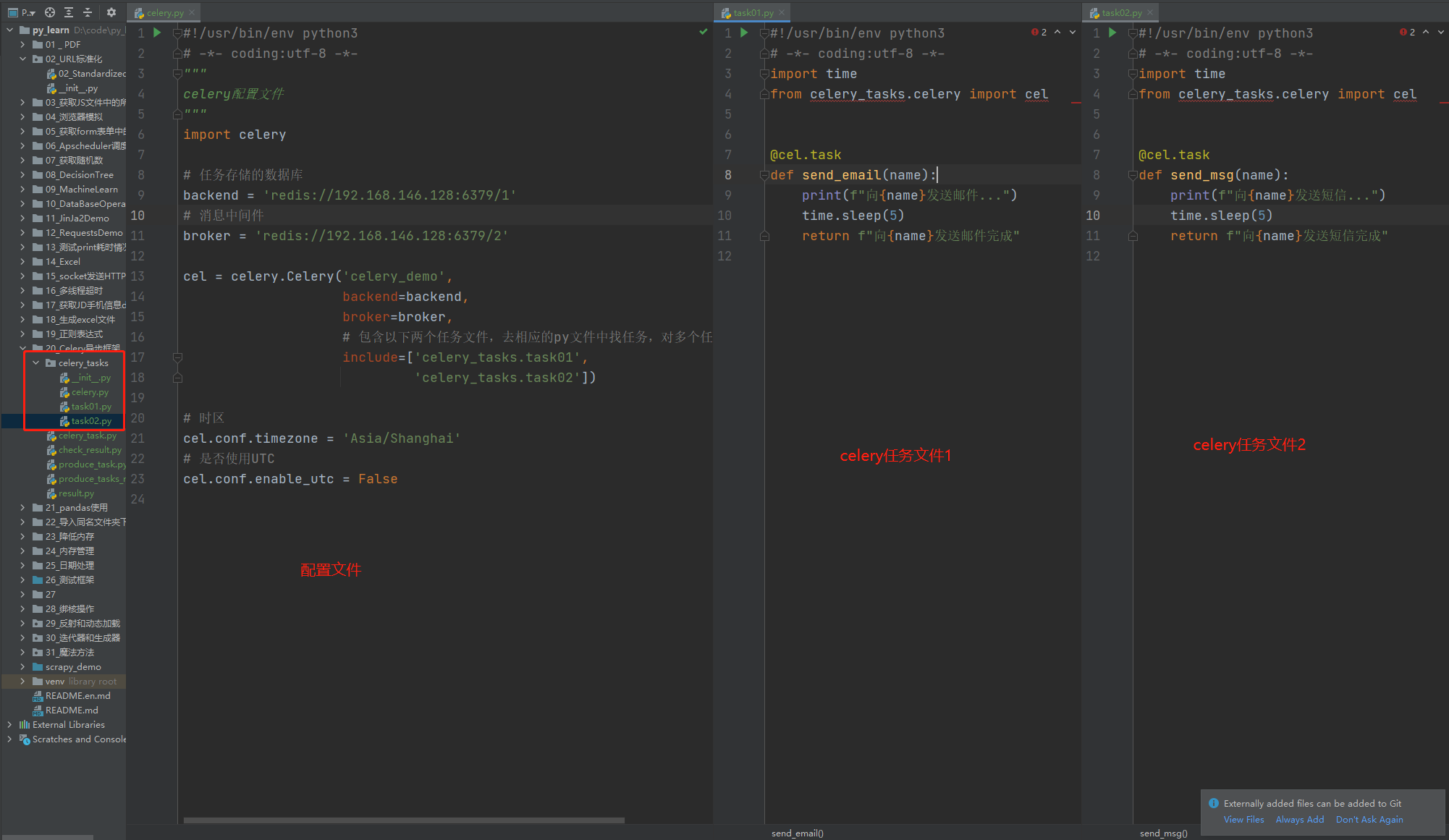The width and height of the screenshot is (1449, 840).
Task: Open README.en.md in project tree
Action: point(77,695)
